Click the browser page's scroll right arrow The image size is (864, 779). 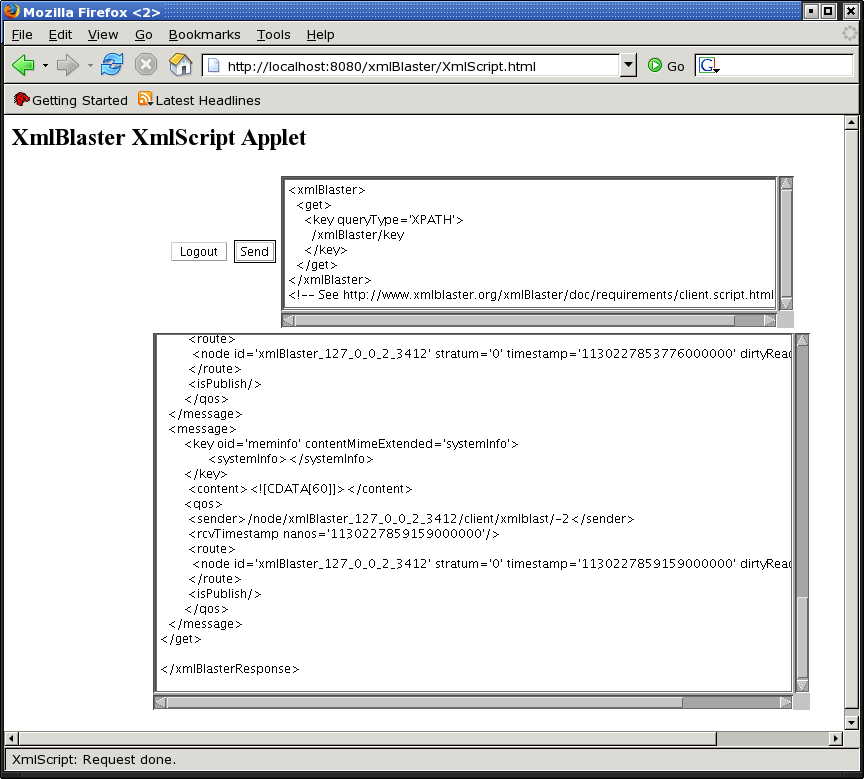pos(836,738)
